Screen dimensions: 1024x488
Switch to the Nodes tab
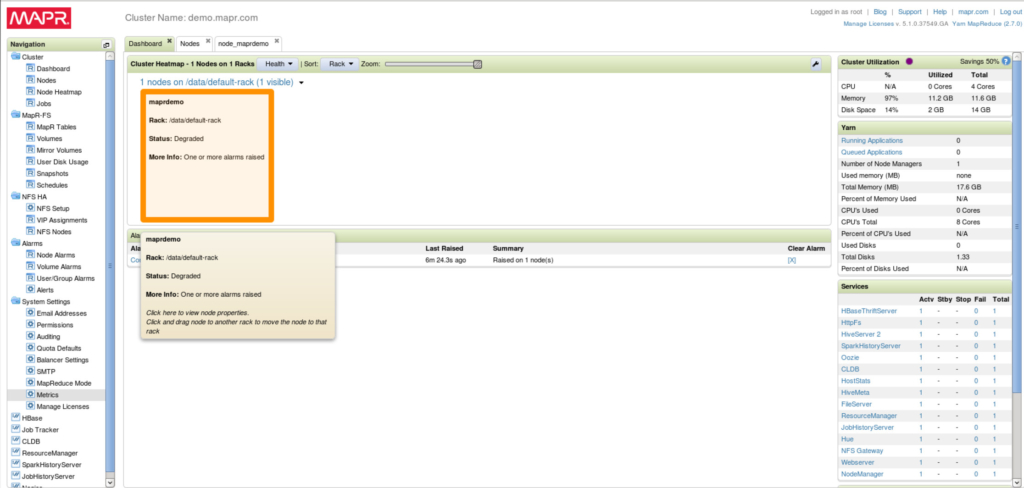tap(190, 43)
